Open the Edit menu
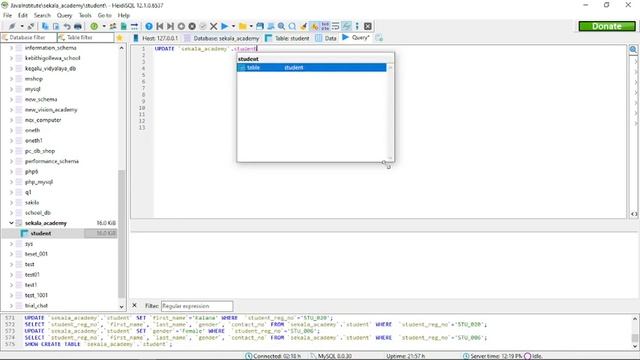Screen dimensions: 640x360 point(22,15)
